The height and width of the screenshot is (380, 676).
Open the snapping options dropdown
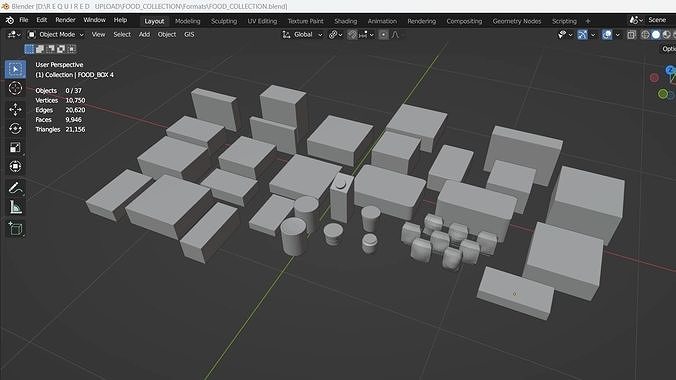[x=366, y=35]
